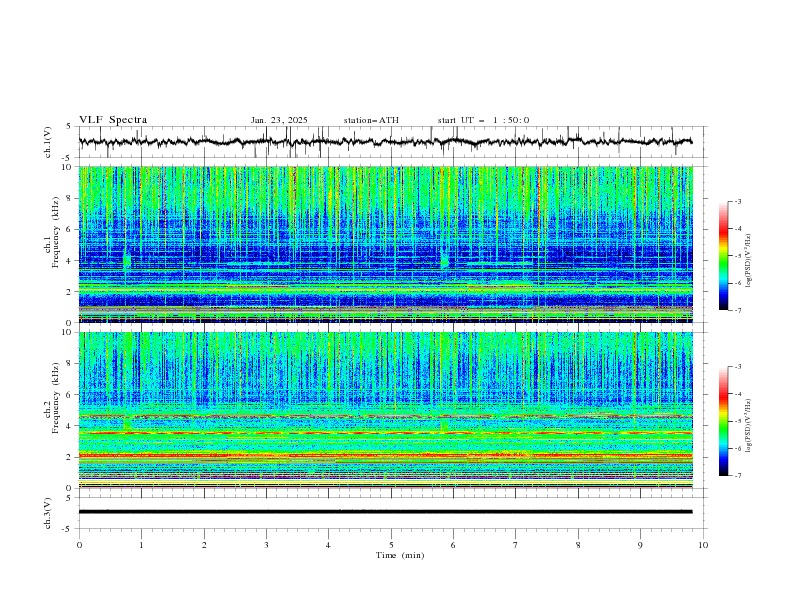Image resolution: width=792 pixels, height=612 pixels.
Task: Click the ch.3 flat waveform trace
Action: (x=385, y=512)
